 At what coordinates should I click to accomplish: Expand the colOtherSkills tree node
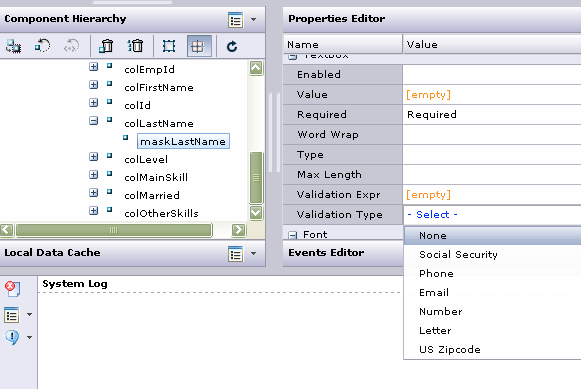pos(93,211)
